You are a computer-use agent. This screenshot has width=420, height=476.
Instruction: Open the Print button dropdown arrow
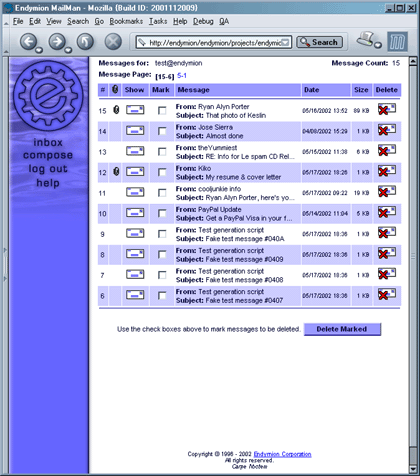[378, 45]
